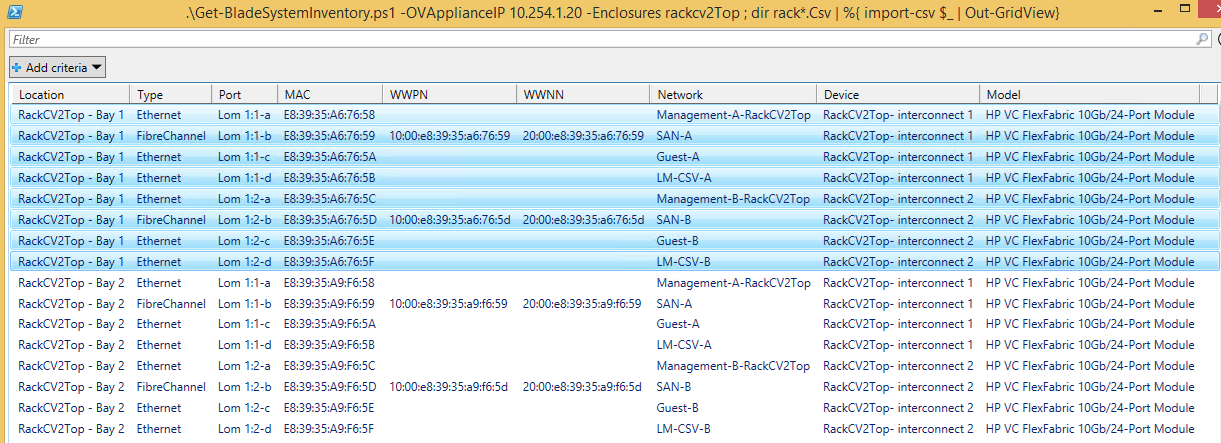
Task: Click Lom 1:2-b port in Bay 1 row
Action: 244,220
